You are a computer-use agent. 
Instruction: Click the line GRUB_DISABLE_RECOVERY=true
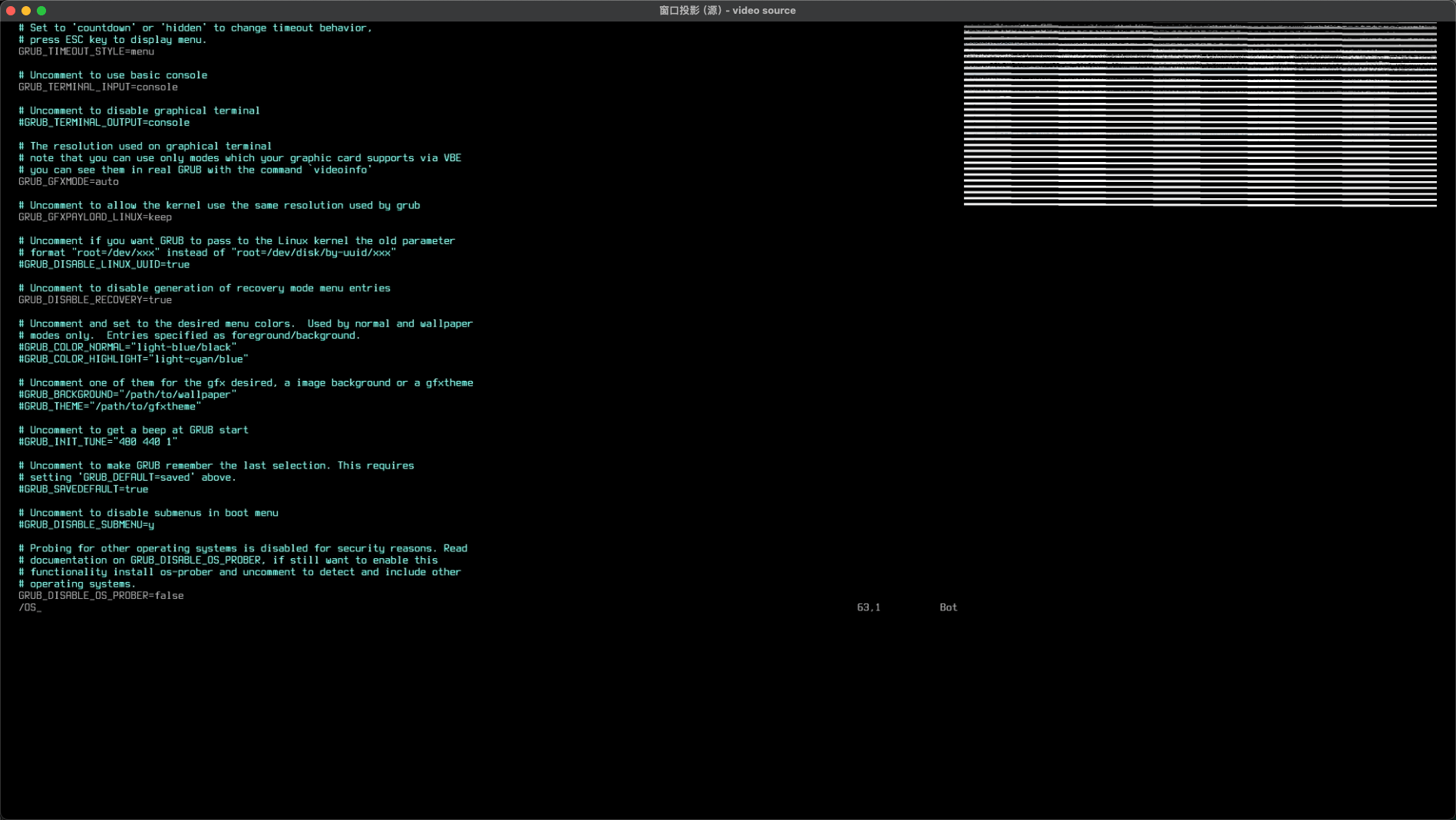(95, 299)
